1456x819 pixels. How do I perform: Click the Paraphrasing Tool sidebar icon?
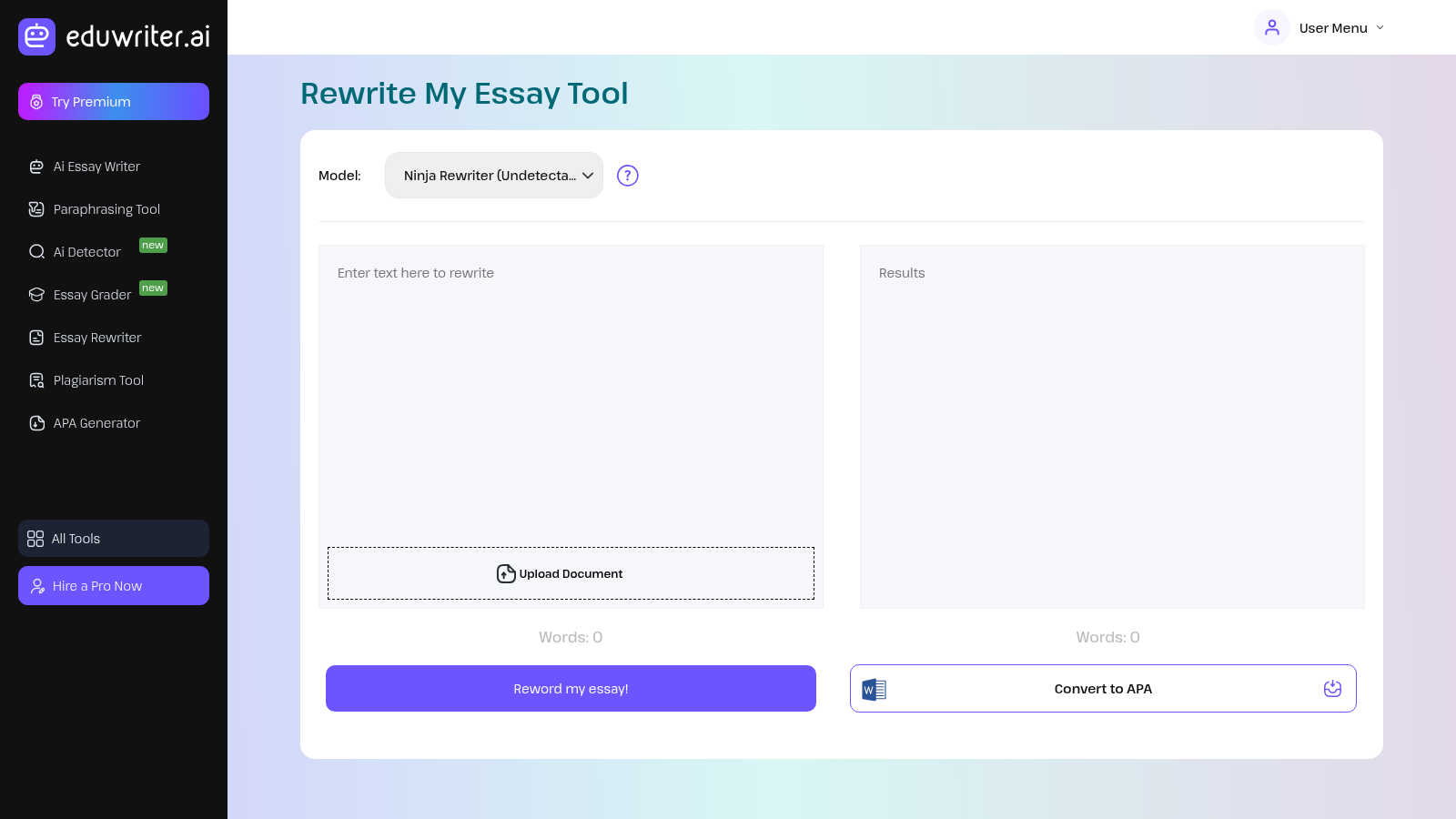36,209
